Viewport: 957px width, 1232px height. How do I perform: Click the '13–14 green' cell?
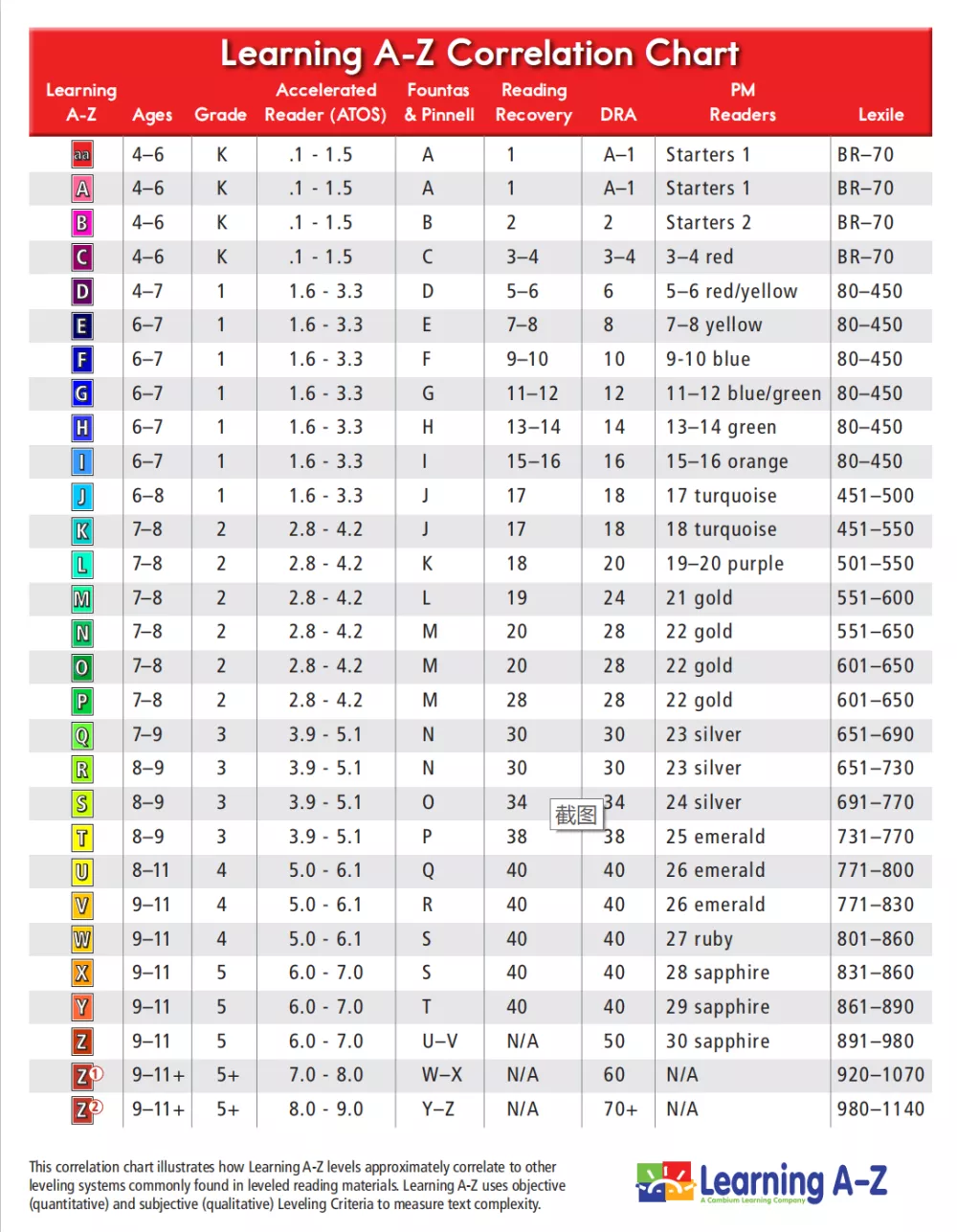coord(721,428)
